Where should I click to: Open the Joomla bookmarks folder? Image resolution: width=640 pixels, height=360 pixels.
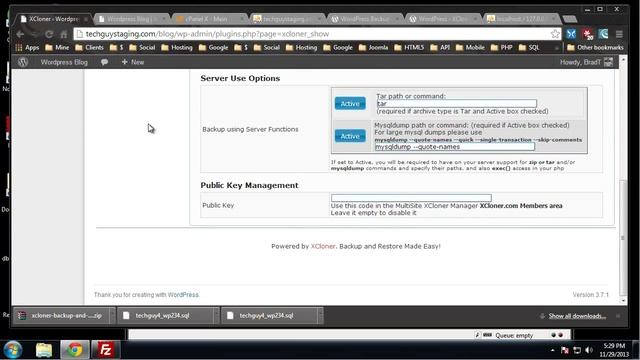coord(373,48)
